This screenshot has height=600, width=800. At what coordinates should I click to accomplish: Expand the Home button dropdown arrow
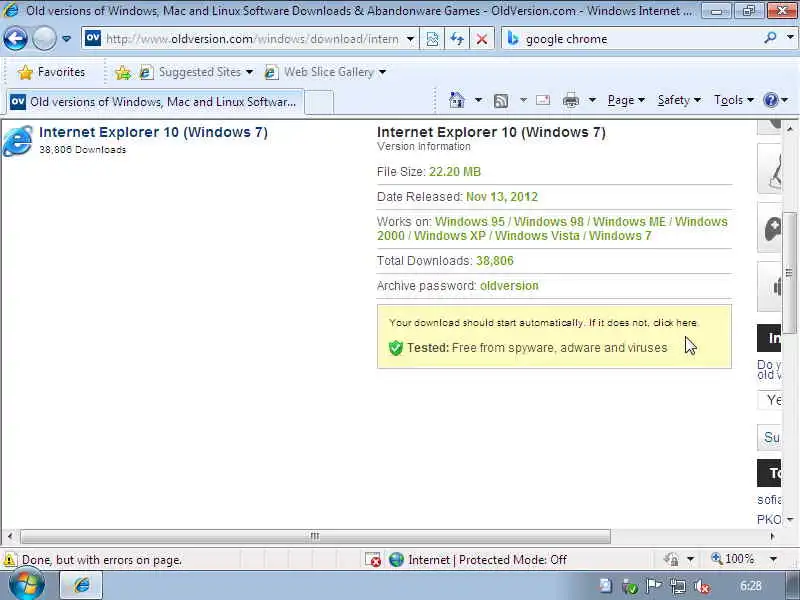tap(478, 100)
